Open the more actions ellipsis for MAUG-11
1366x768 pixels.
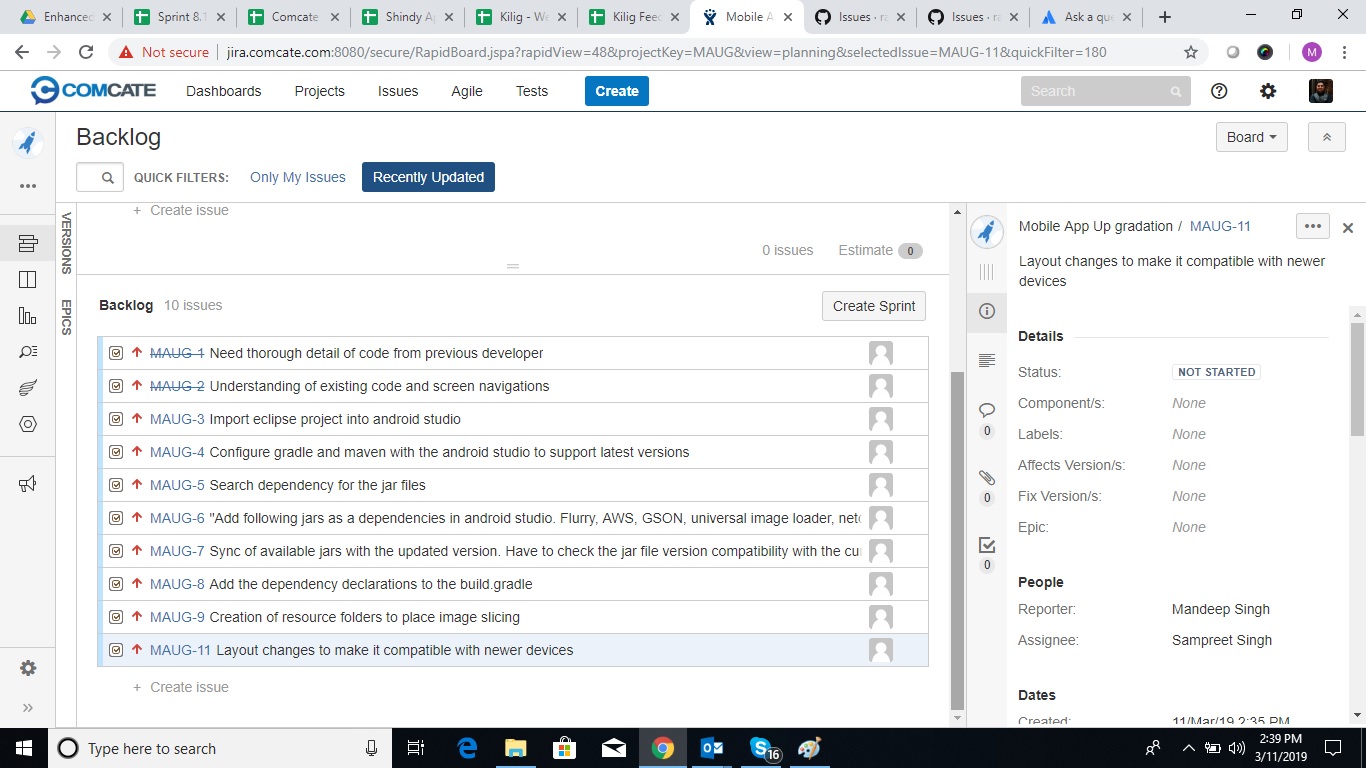pos(1313,226)
